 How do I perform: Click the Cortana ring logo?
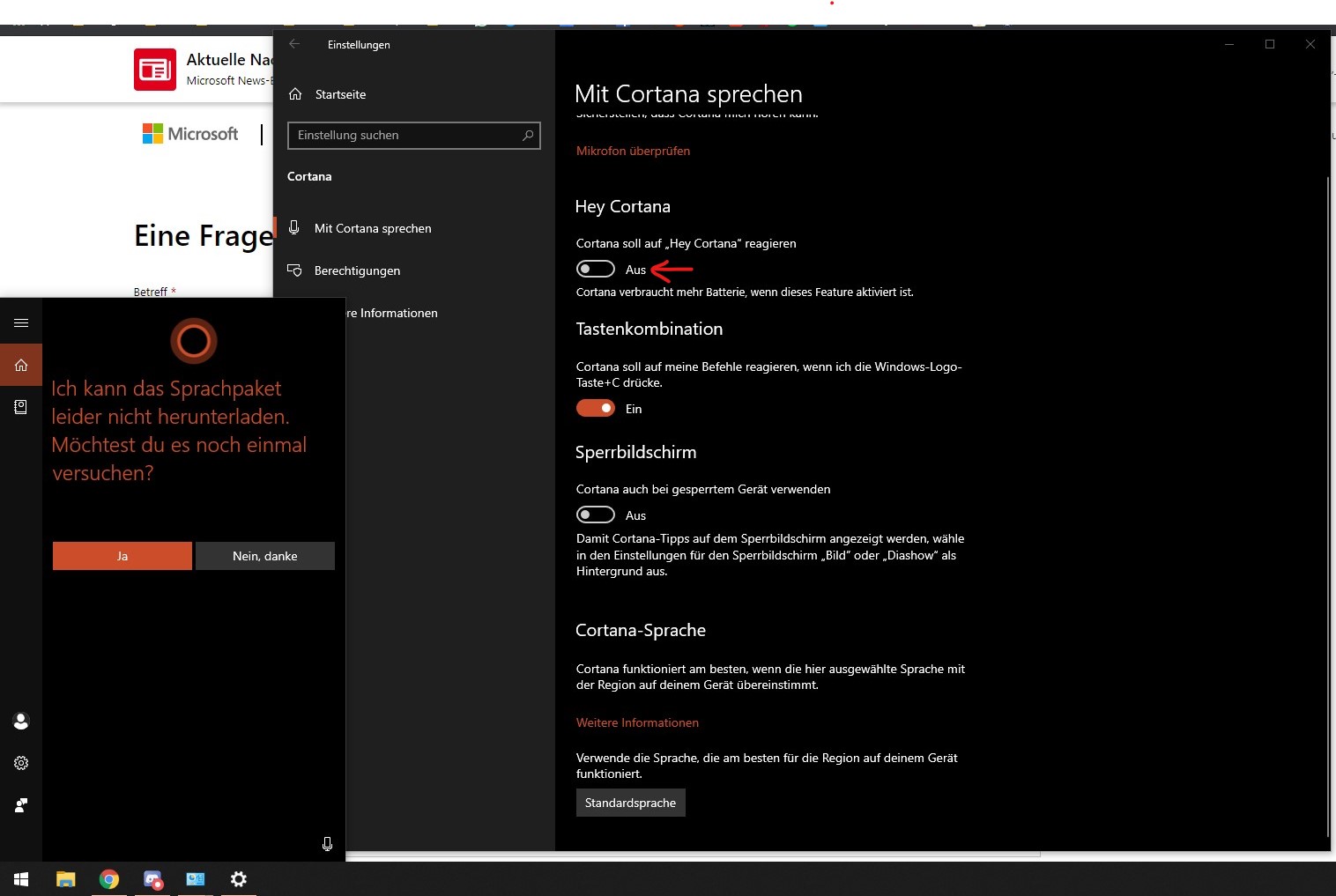point(194,341)
